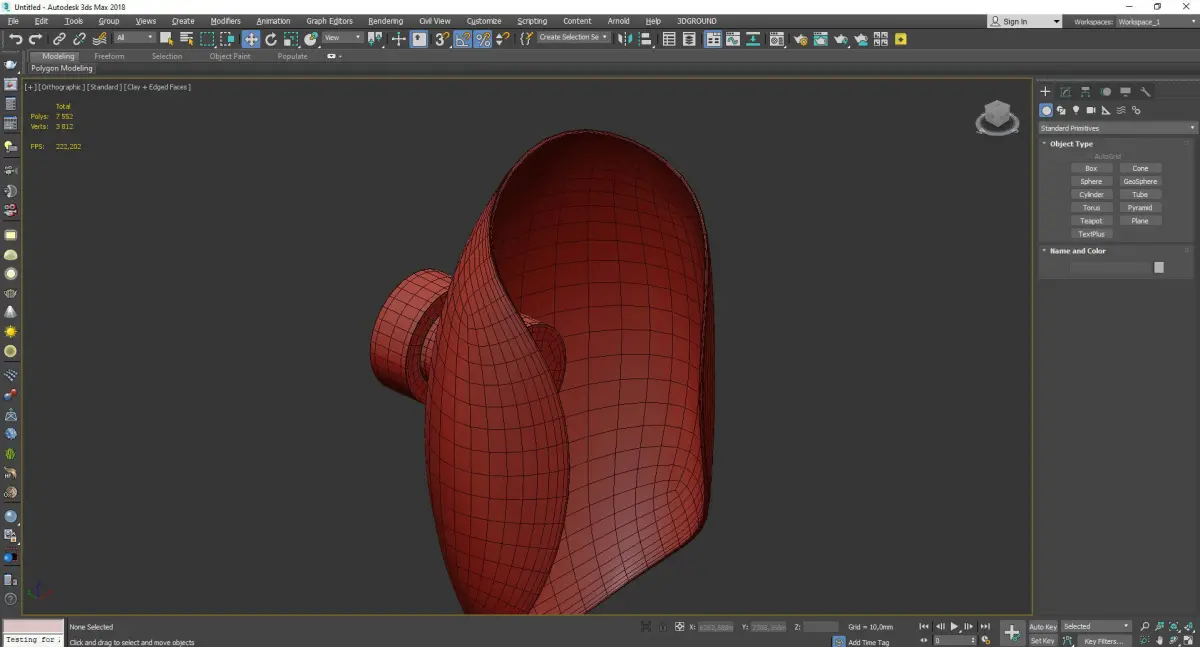Click the Teapot primitive button
This screenshot has height=647, width=1200.
point(1091,221)
